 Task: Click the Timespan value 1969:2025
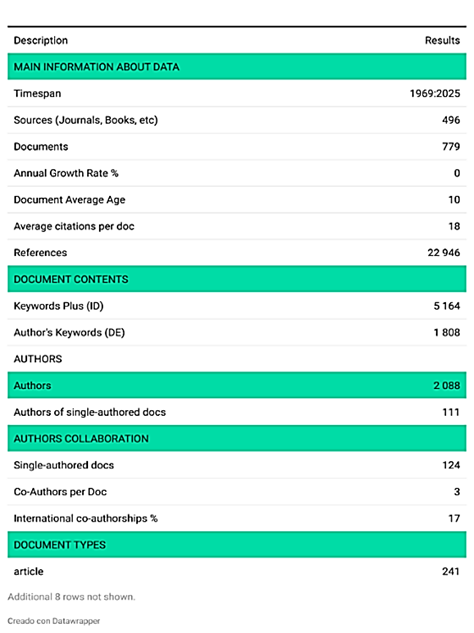click(435, 93)
